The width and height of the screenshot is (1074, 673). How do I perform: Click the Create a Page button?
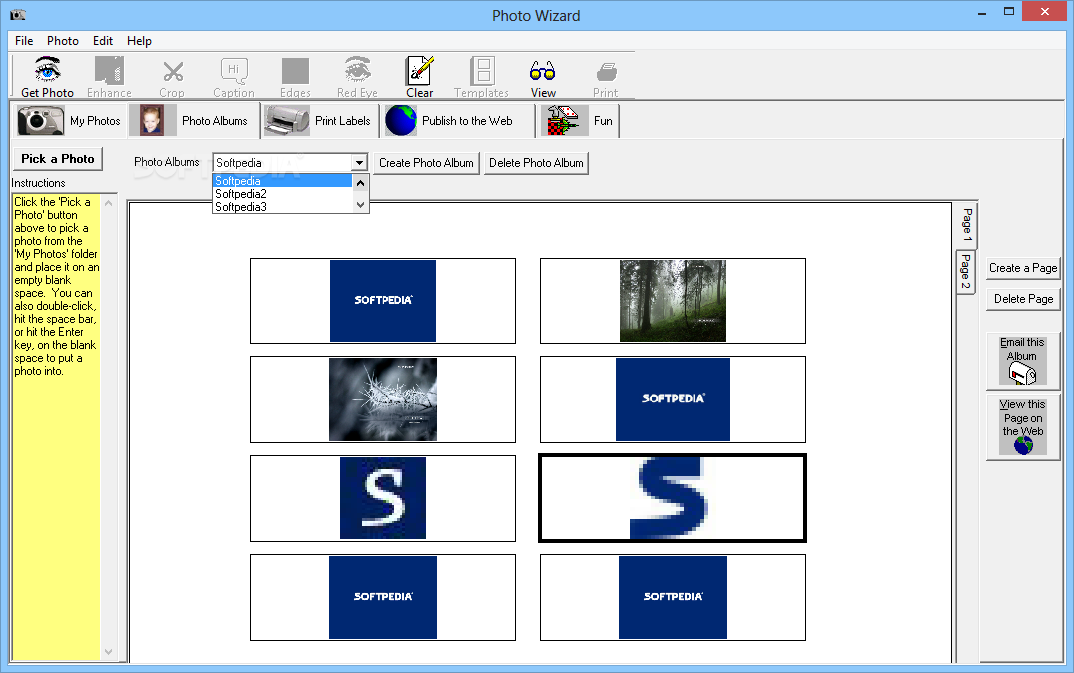click(1023, 268)
